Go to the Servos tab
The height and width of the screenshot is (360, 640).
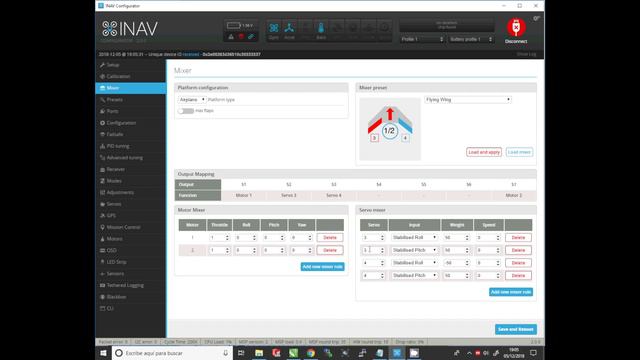pyautogui.click(x=131, y=204)
